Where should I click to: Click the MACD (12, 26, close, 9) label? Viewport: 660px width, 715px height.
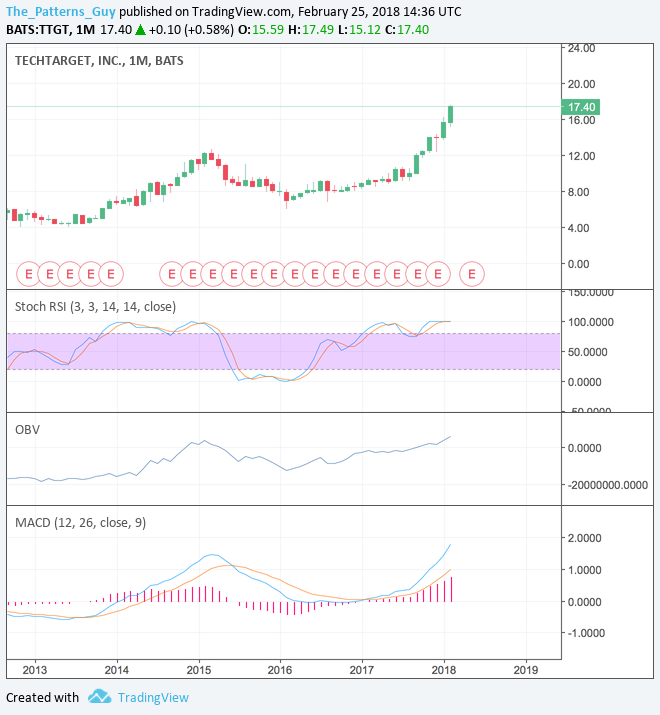point(80,523)
